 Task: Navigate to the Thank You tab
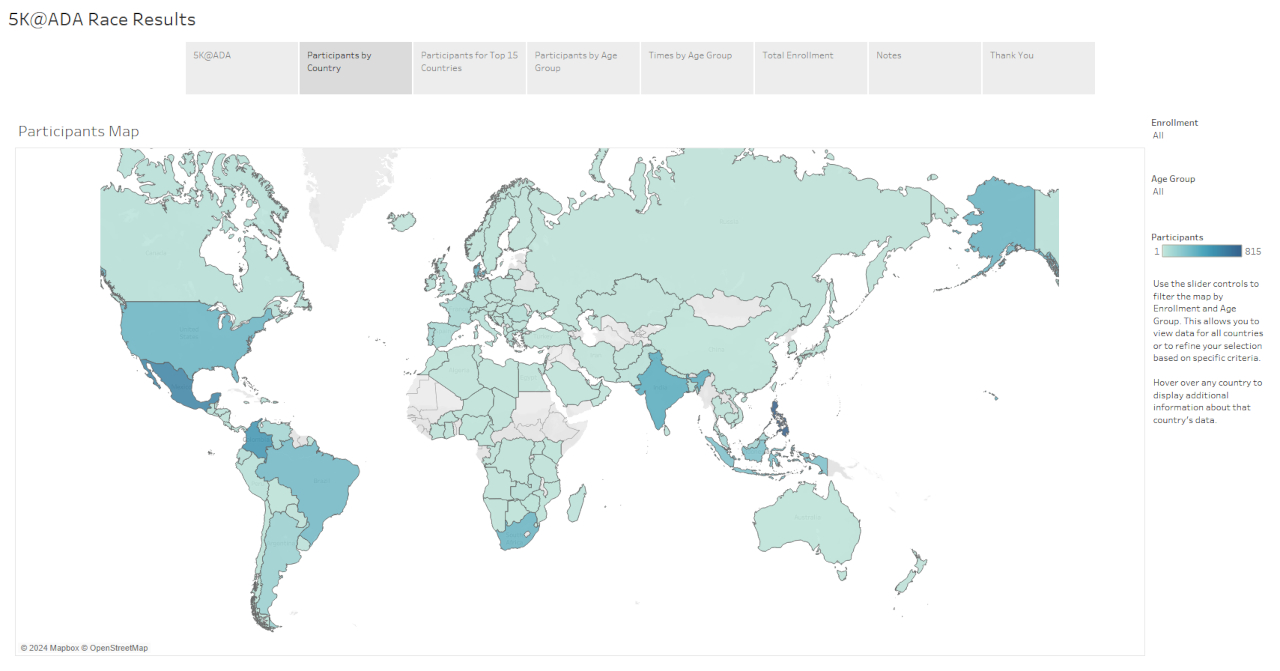(x=1038, y=68)
